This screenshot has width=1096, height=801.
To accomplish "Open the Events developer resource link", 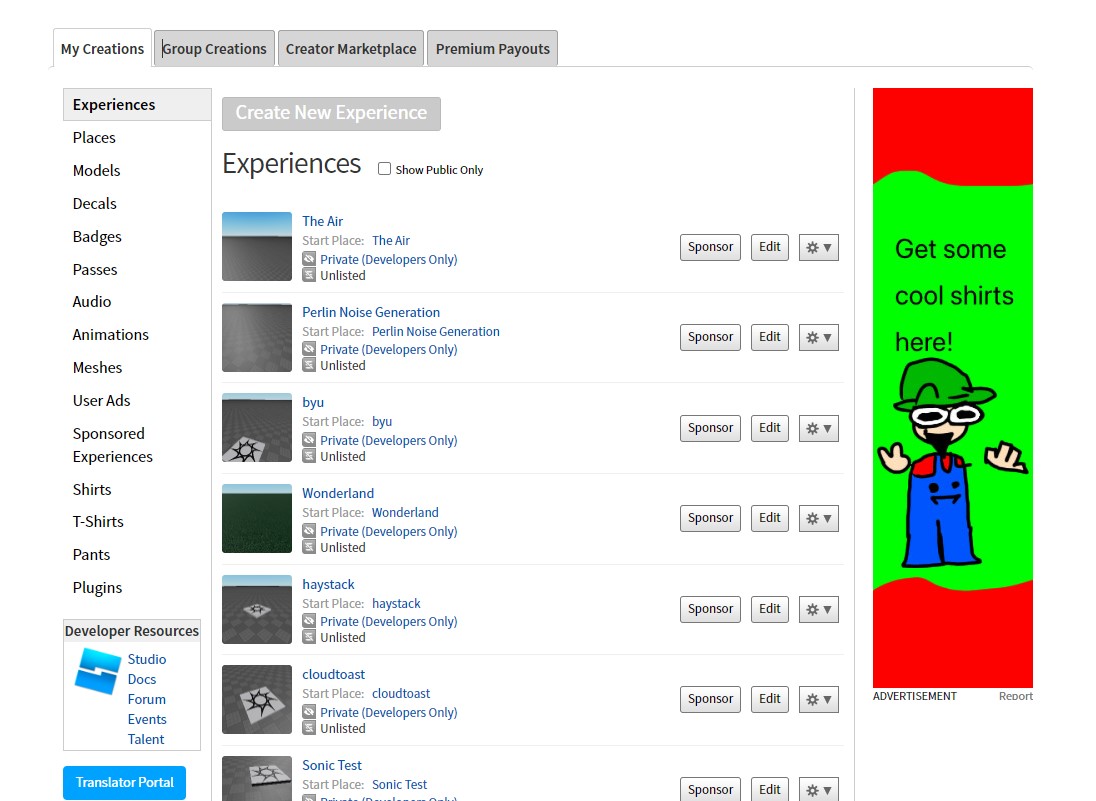I will click(147, 719).
